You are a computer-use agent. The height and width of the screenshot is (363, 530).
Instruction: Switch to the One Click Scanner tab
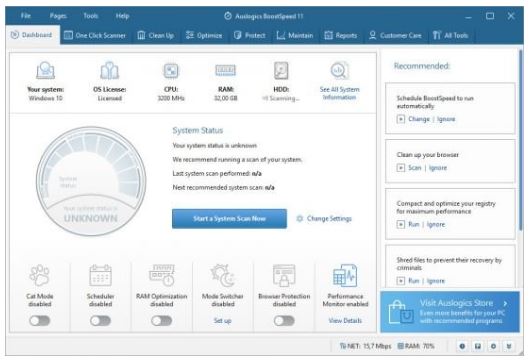(95, 35)
